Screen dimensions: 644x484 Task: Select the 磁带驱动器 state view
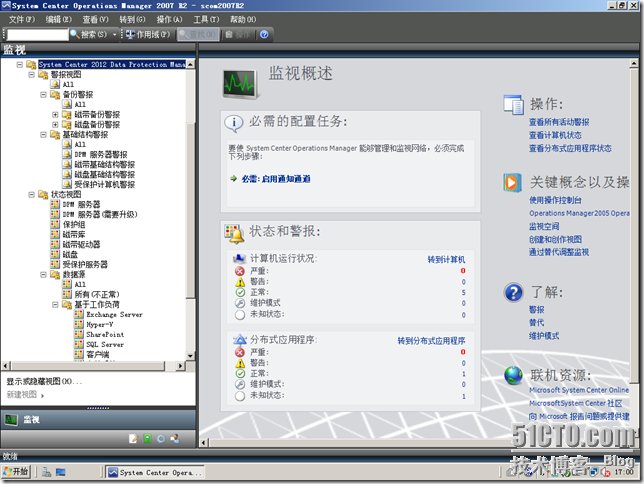coord(81,244)
